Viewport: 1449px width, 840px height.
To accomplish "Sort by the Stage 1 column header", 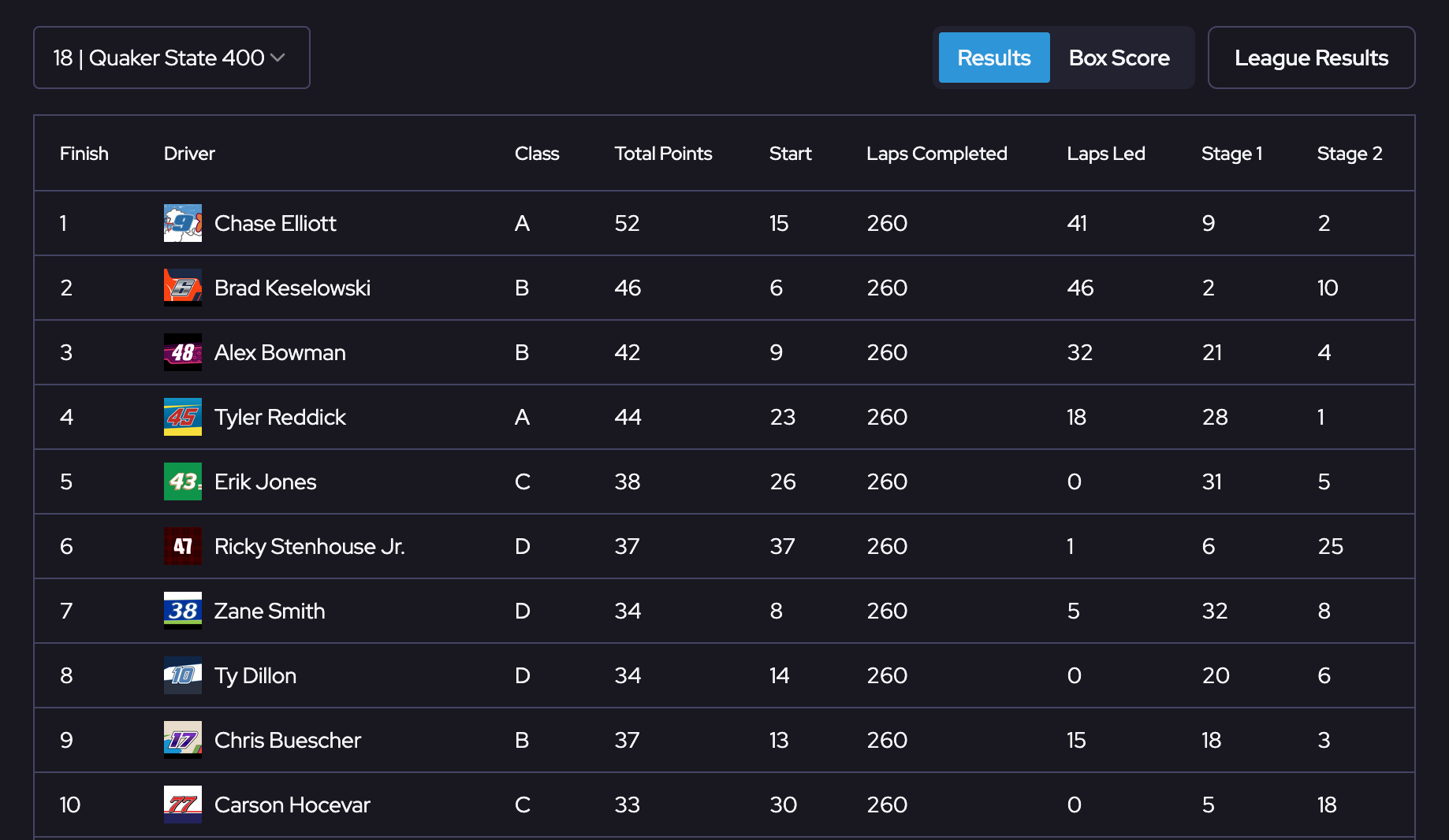I will pos(1231,154).
